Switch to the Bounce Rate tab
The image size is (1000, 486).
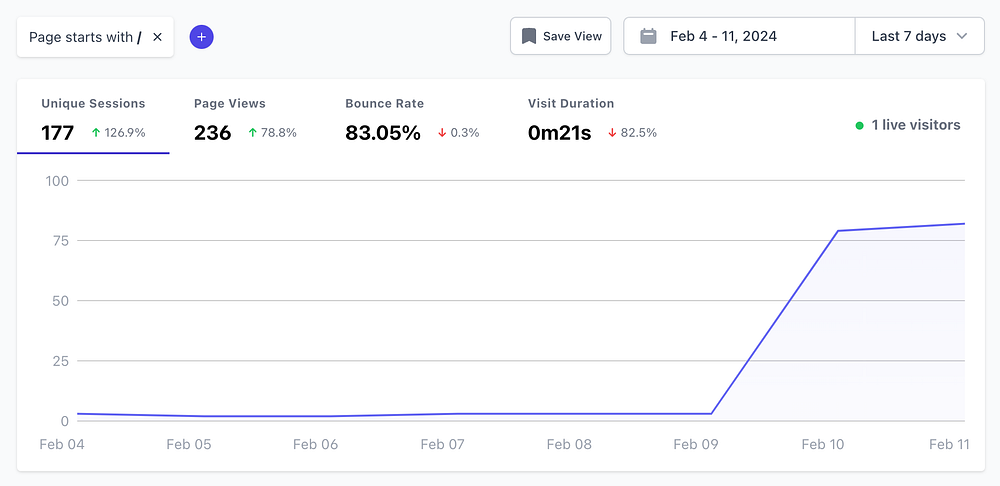coord(412,119)
